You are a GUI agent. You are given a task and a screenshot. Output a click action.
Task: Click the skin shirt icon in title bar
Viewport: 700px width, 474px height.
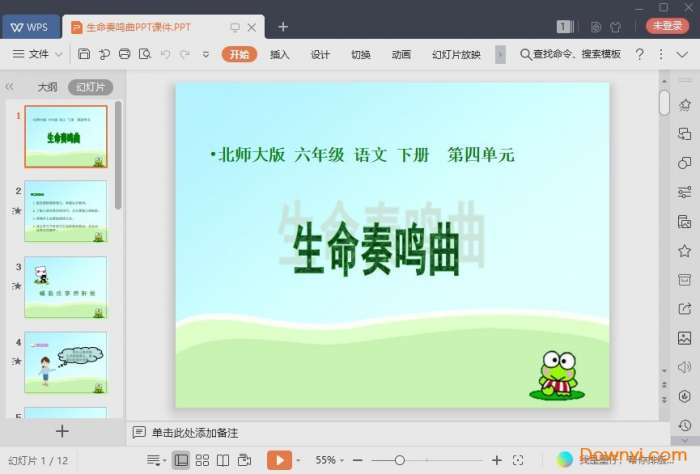(616, 27)
